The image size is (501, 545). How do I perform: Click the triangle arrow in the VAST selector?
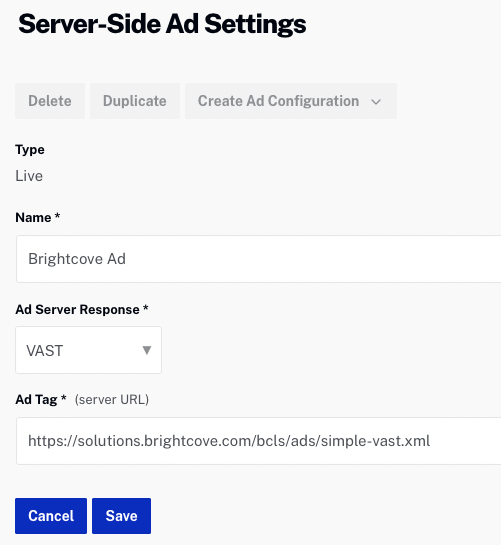[x=147, y=350]
